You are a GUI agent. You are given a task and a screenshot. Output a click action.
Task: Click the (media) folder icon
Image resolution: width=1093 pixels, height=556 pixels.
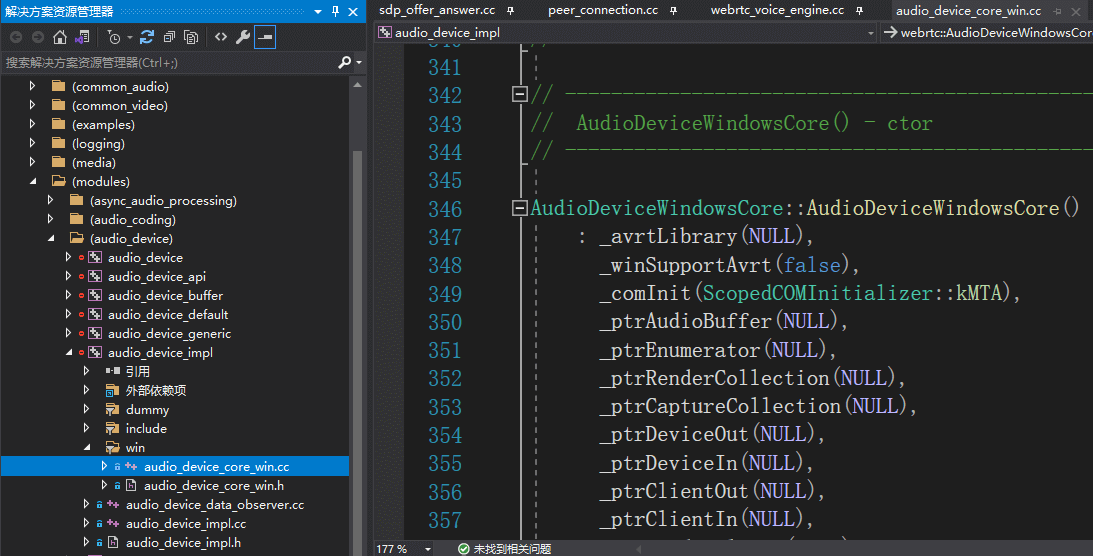(59, 162)
